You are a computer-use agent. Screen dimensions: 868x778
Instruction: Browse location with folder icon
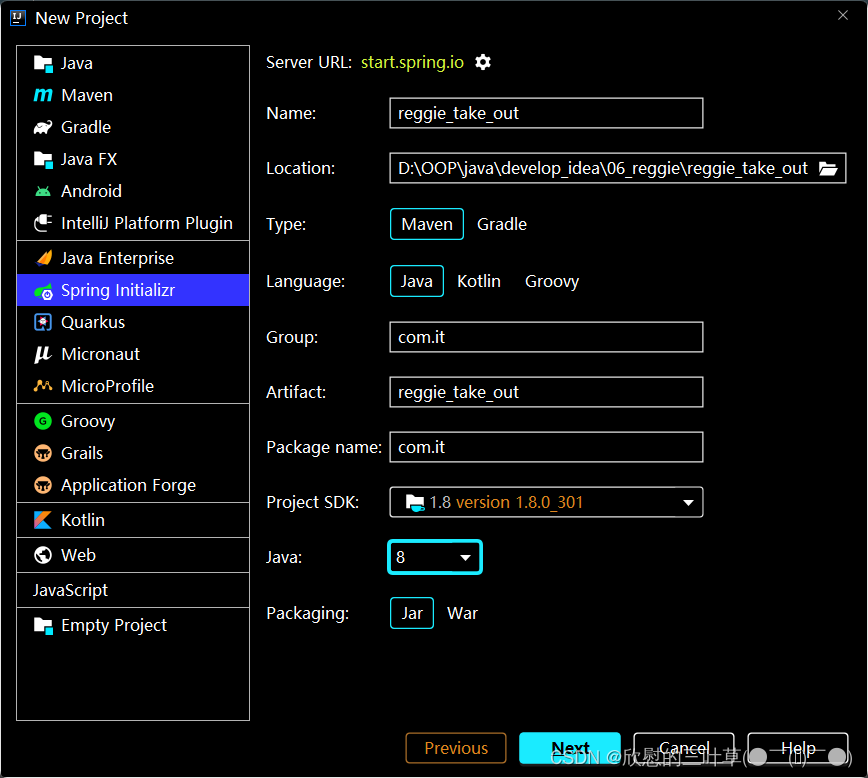click(828, 168)
